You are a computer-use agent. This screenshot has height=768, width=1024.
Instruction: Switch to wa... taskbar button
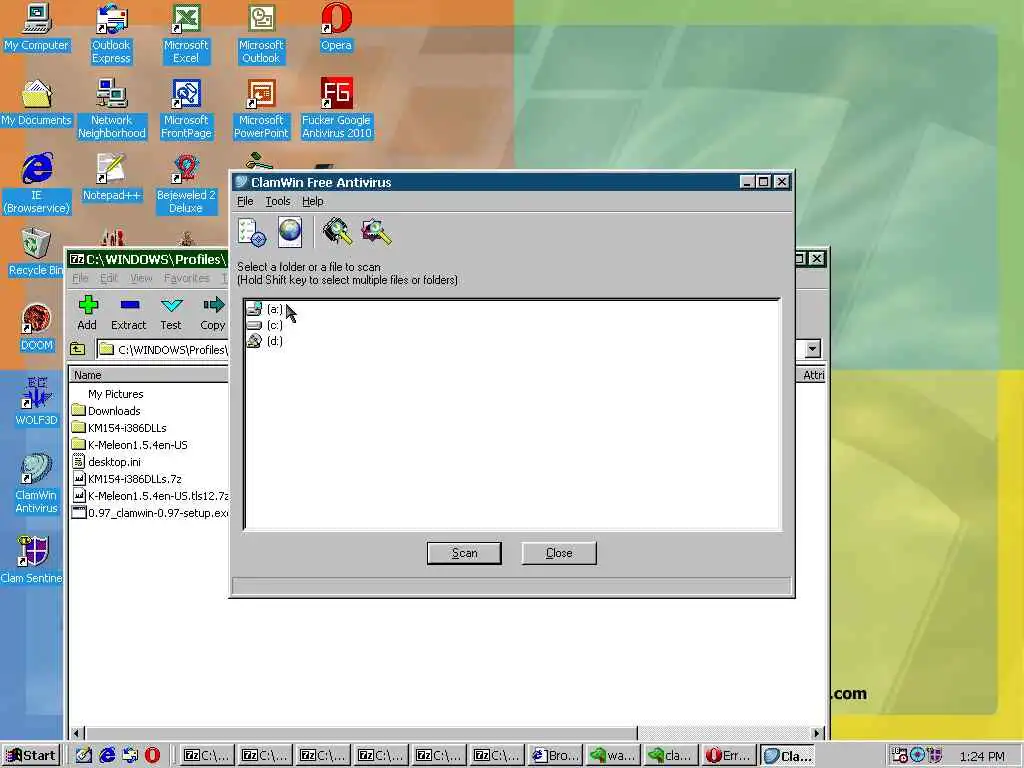[614, 756]
